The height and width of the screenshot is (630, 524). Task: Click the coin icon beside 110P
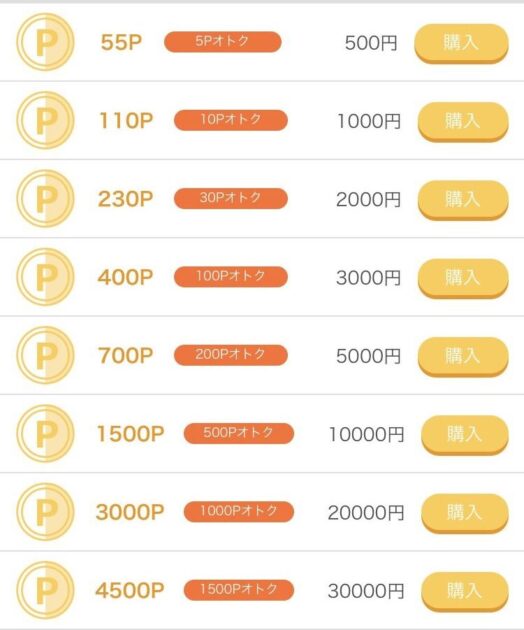(45, 120)
